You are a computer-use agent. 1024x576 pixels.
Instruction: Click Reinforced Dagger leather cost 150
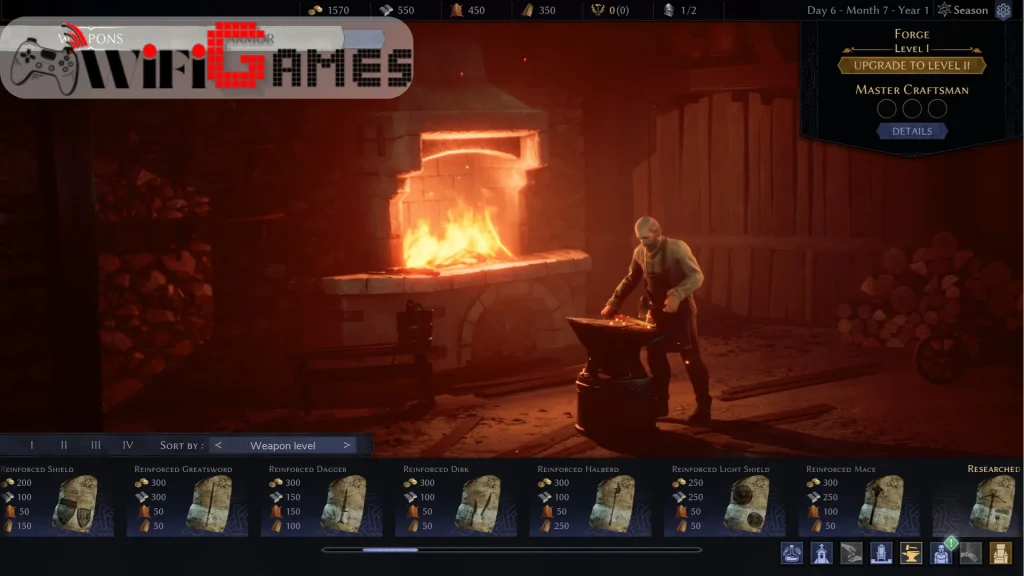tap(293, 511)
